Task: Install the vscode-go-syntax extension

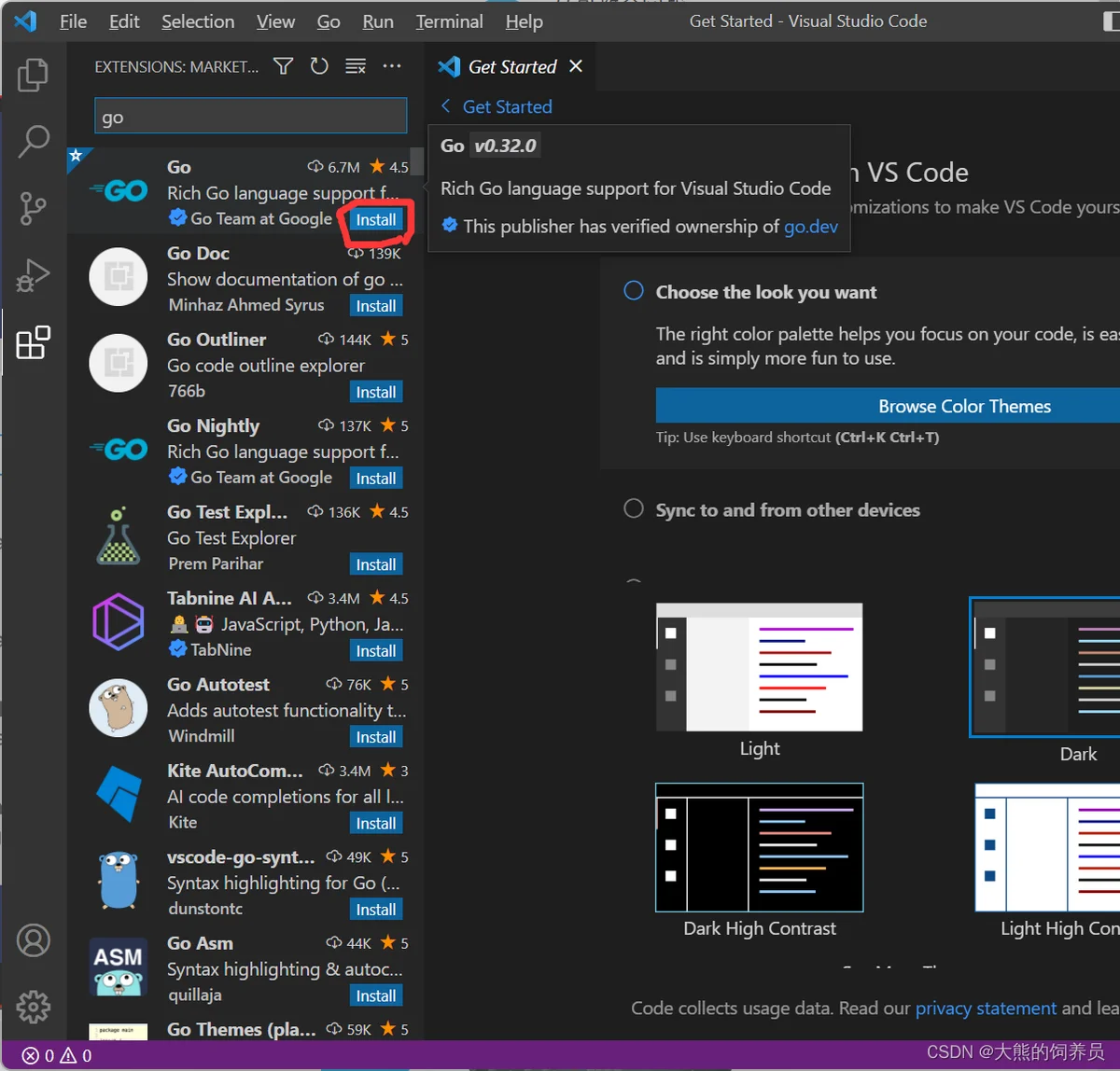Action: [x=376, y=910]
